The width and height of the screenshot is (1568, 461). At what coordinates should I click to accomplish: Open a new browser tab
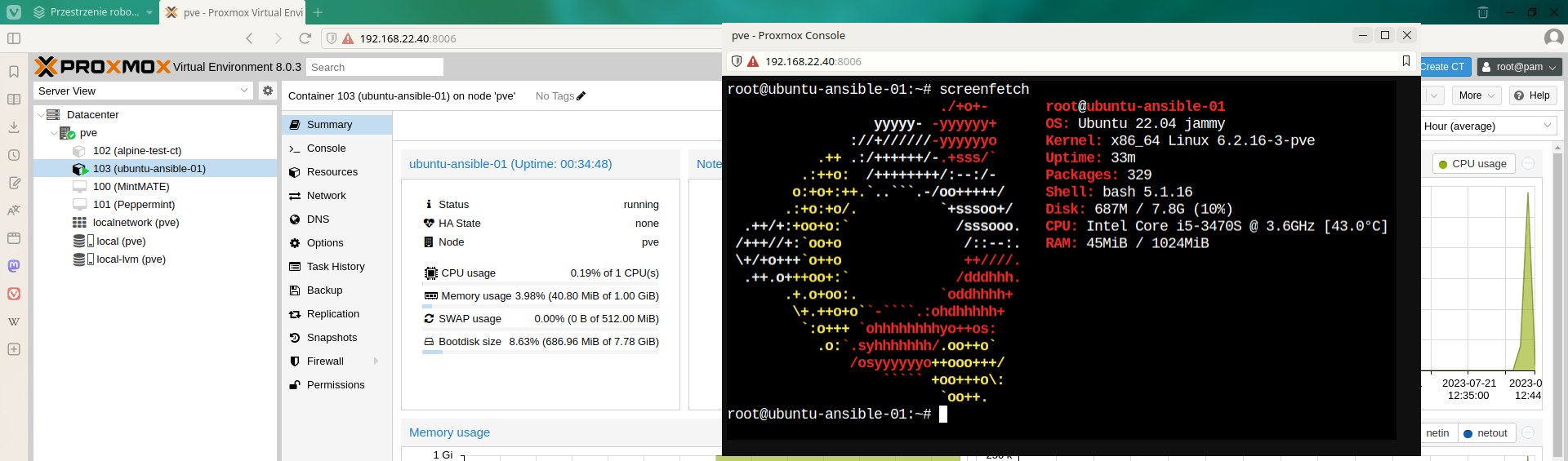pyautogui.click(x=318, y=12)
